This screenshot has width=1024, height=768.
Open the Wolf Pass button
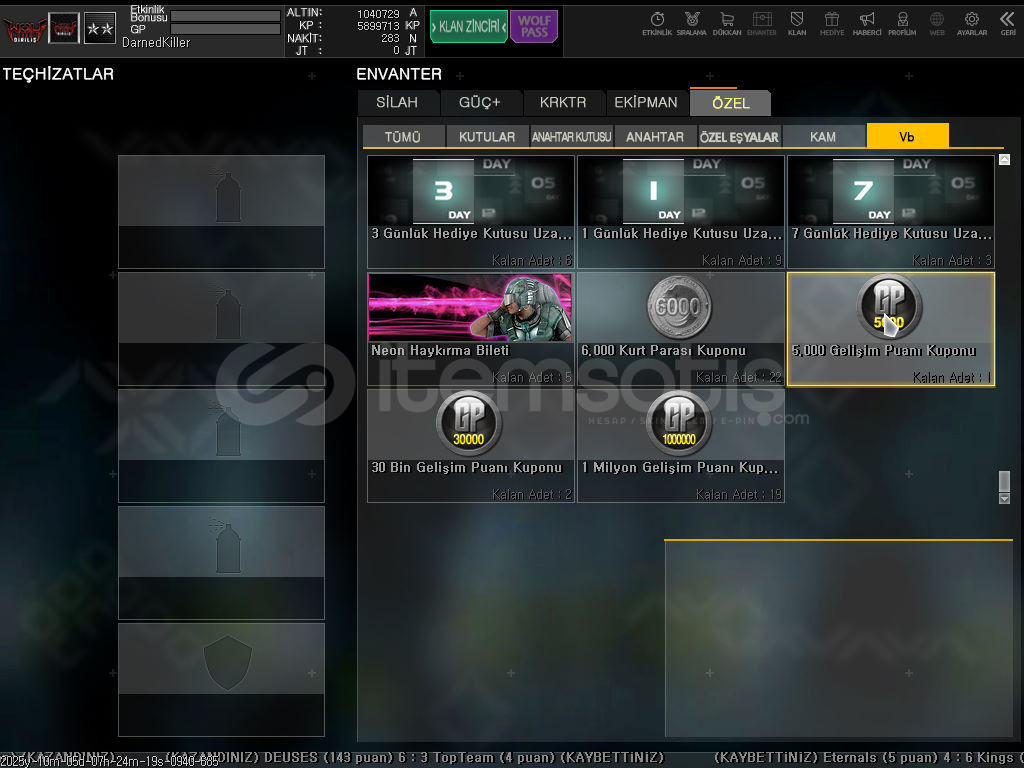point(534,27)
